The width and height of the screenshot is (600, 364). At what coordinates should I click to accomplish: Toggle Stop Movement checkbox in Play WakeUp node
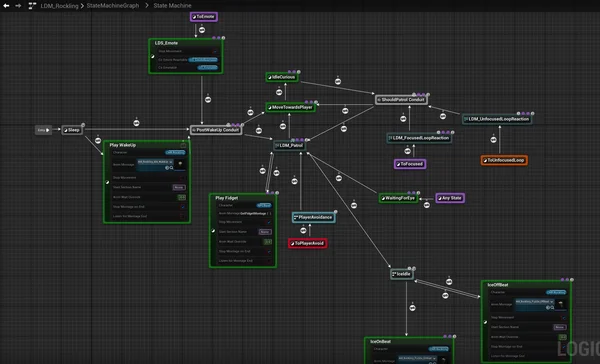click(x=183, y=178)
